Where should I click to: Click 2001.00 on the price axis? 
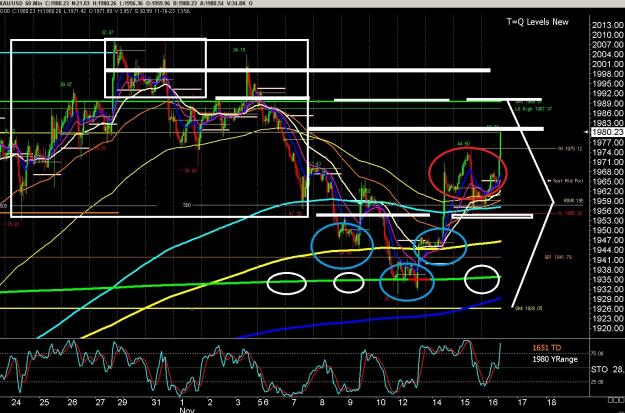click(608, 64)
